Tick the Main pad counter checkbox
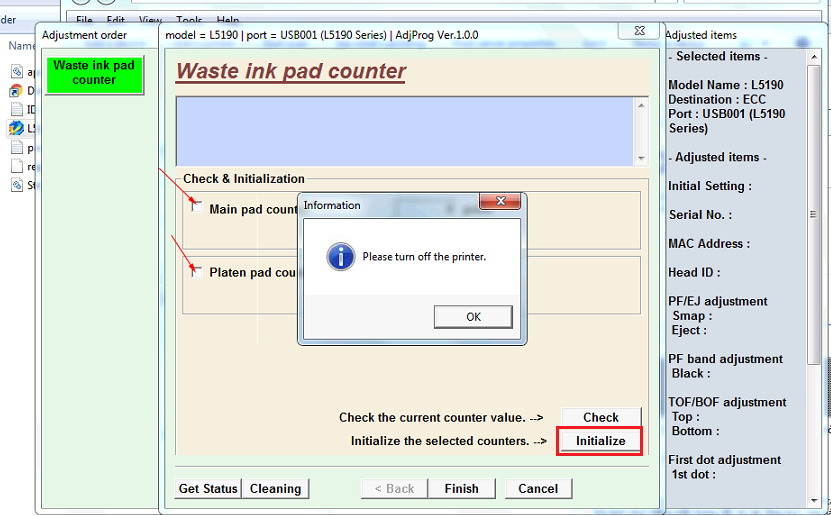The image size is (831, 515). pyautogui.click(x=197, y=207)
